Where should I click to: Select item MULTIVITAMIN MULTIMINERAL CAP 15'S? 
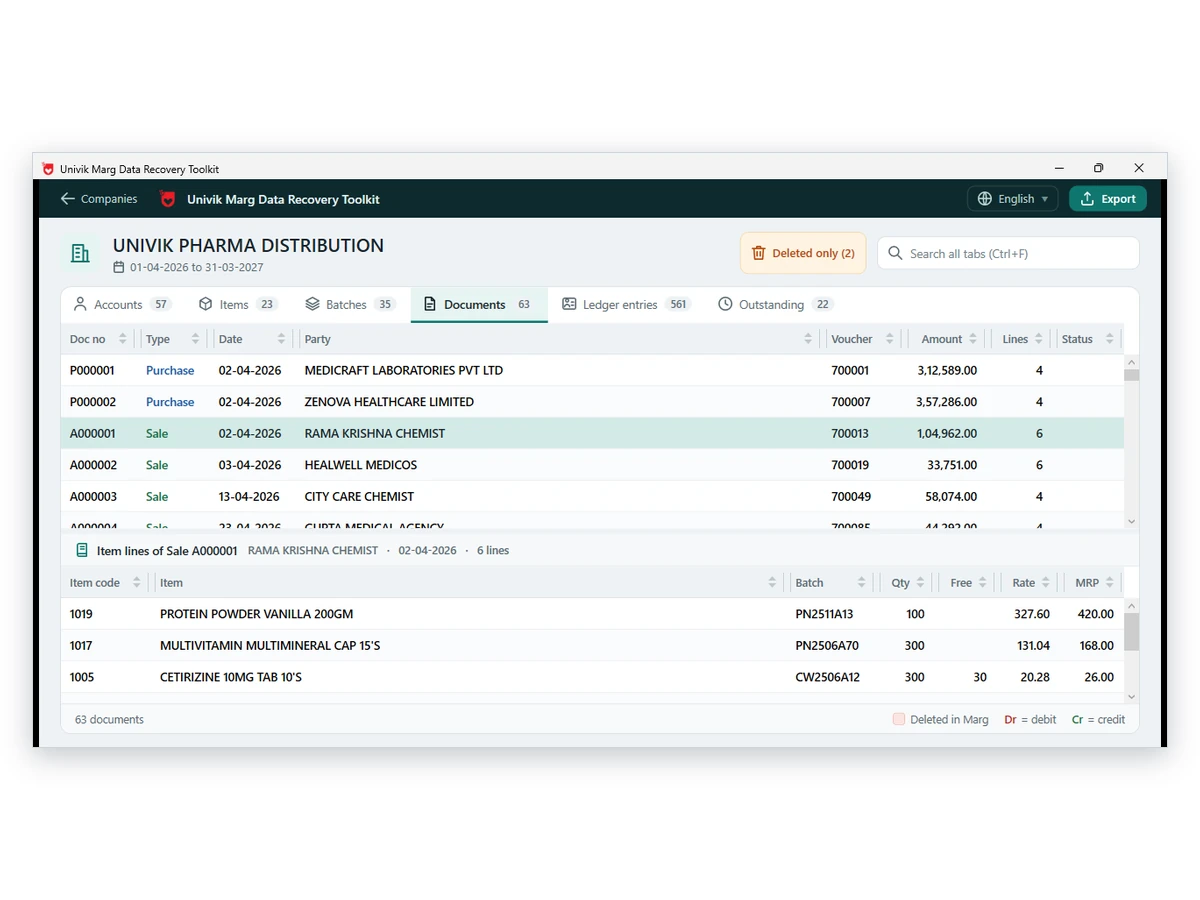pos(592,645)
